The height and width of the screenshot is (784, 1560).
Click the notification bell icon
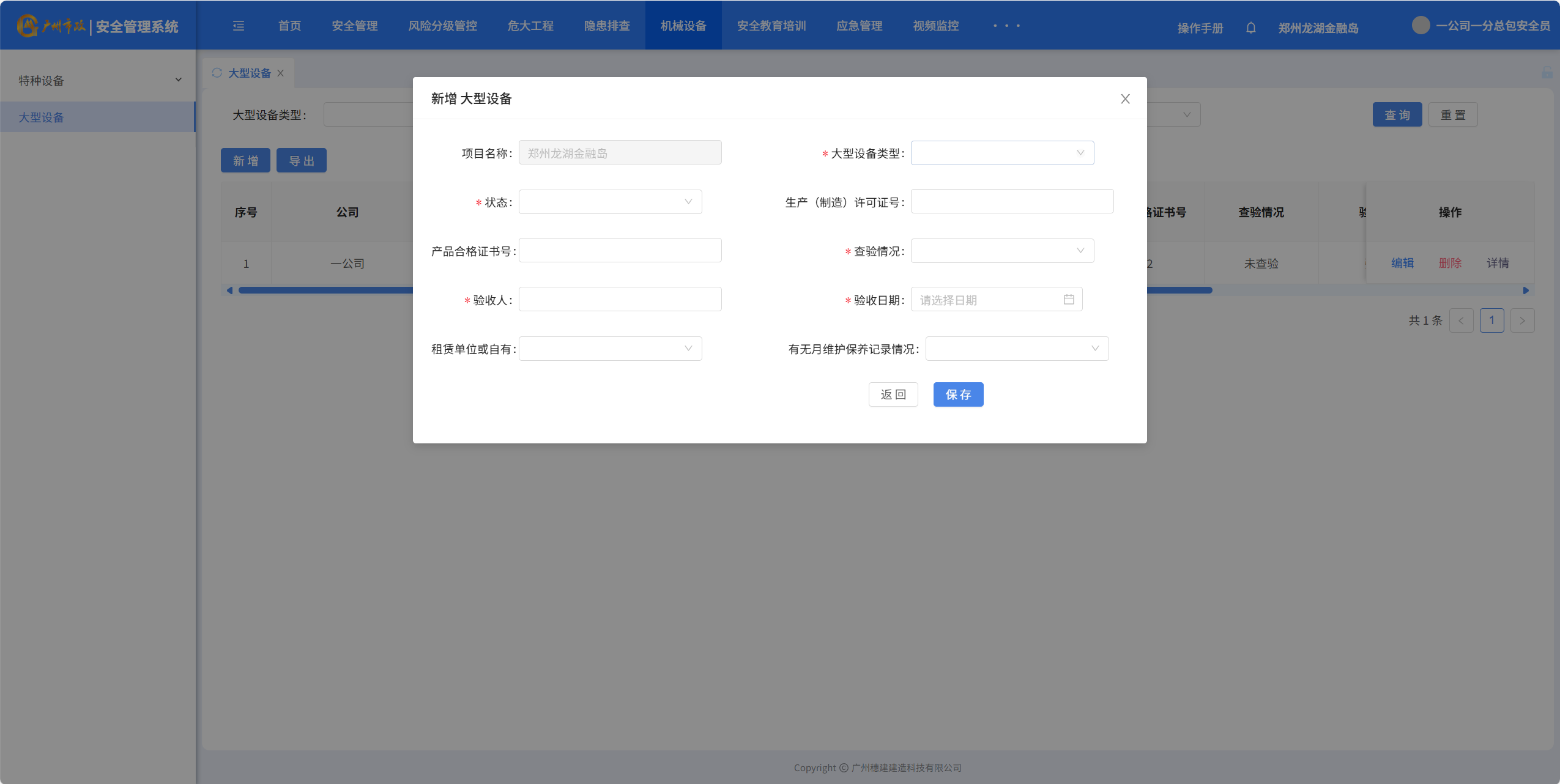click(1250, 28)
